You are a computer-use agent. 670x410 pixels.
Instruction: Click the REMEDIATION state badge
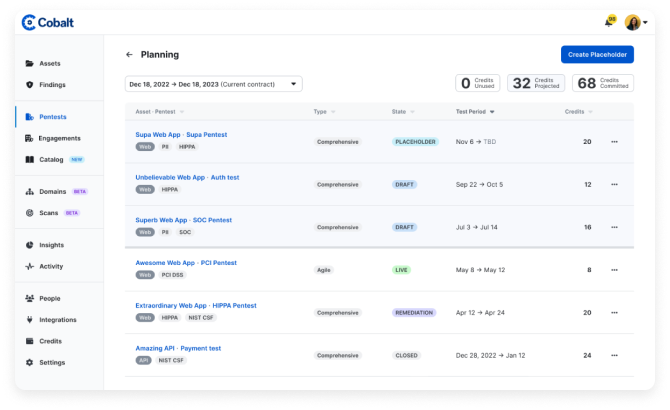[414, 313]
